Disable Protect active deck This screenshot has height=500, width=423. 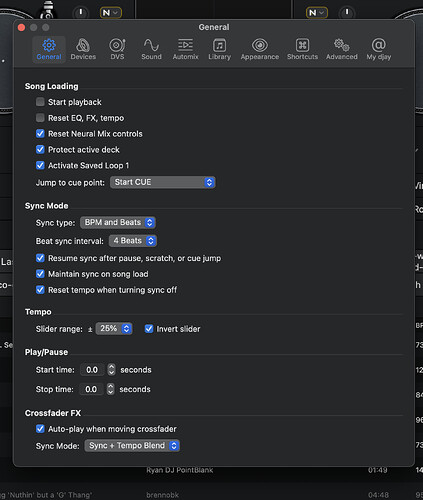pyautogui.click(x=40, y=149)
